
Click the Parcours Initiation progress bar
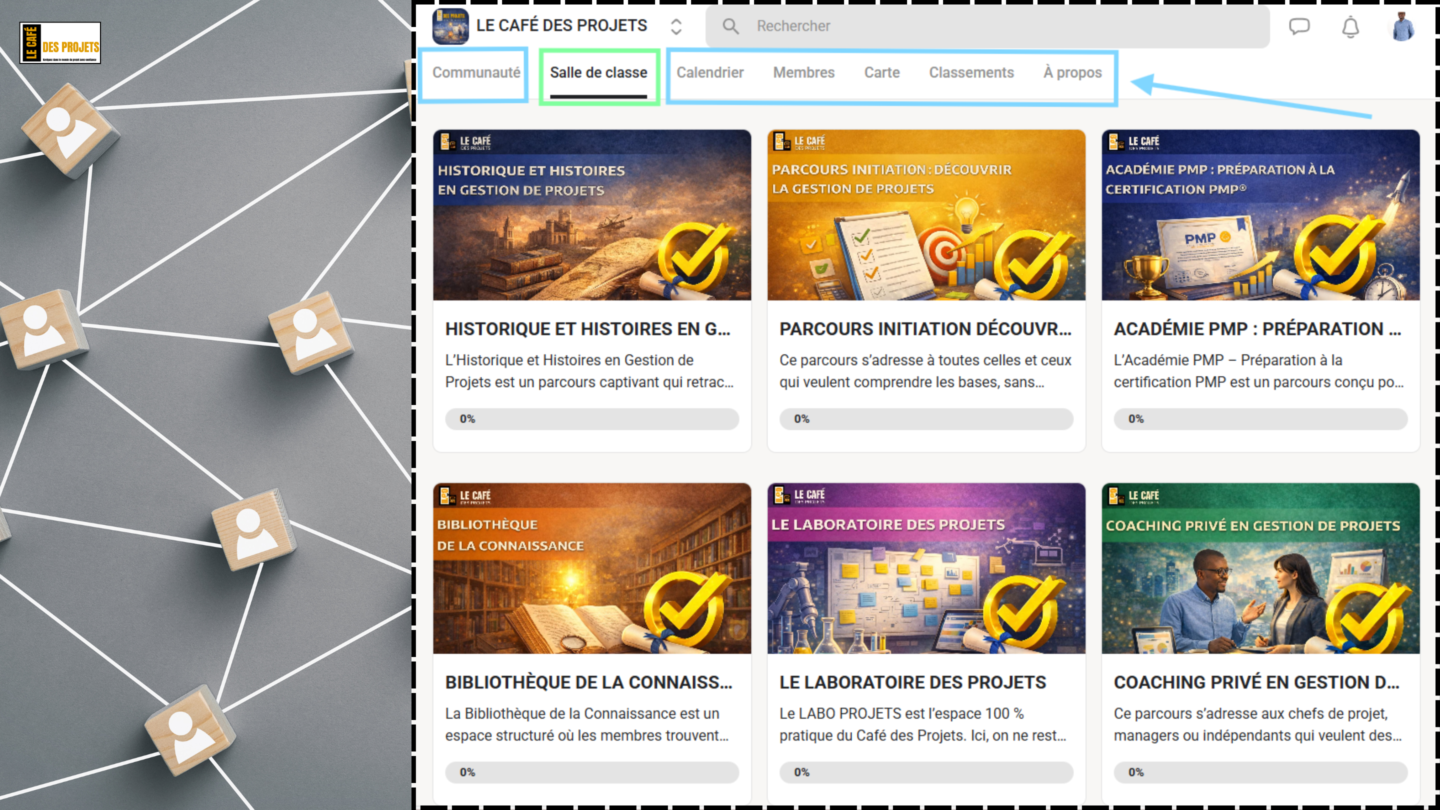[x=926, y=419]
